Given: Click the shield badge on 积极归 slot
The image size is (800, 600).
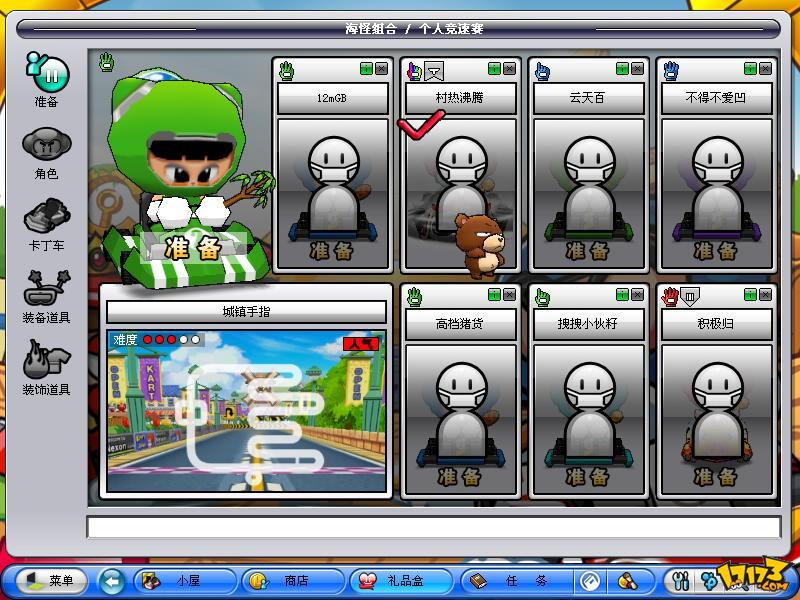Looking at the screenshot, I should 689,297.
